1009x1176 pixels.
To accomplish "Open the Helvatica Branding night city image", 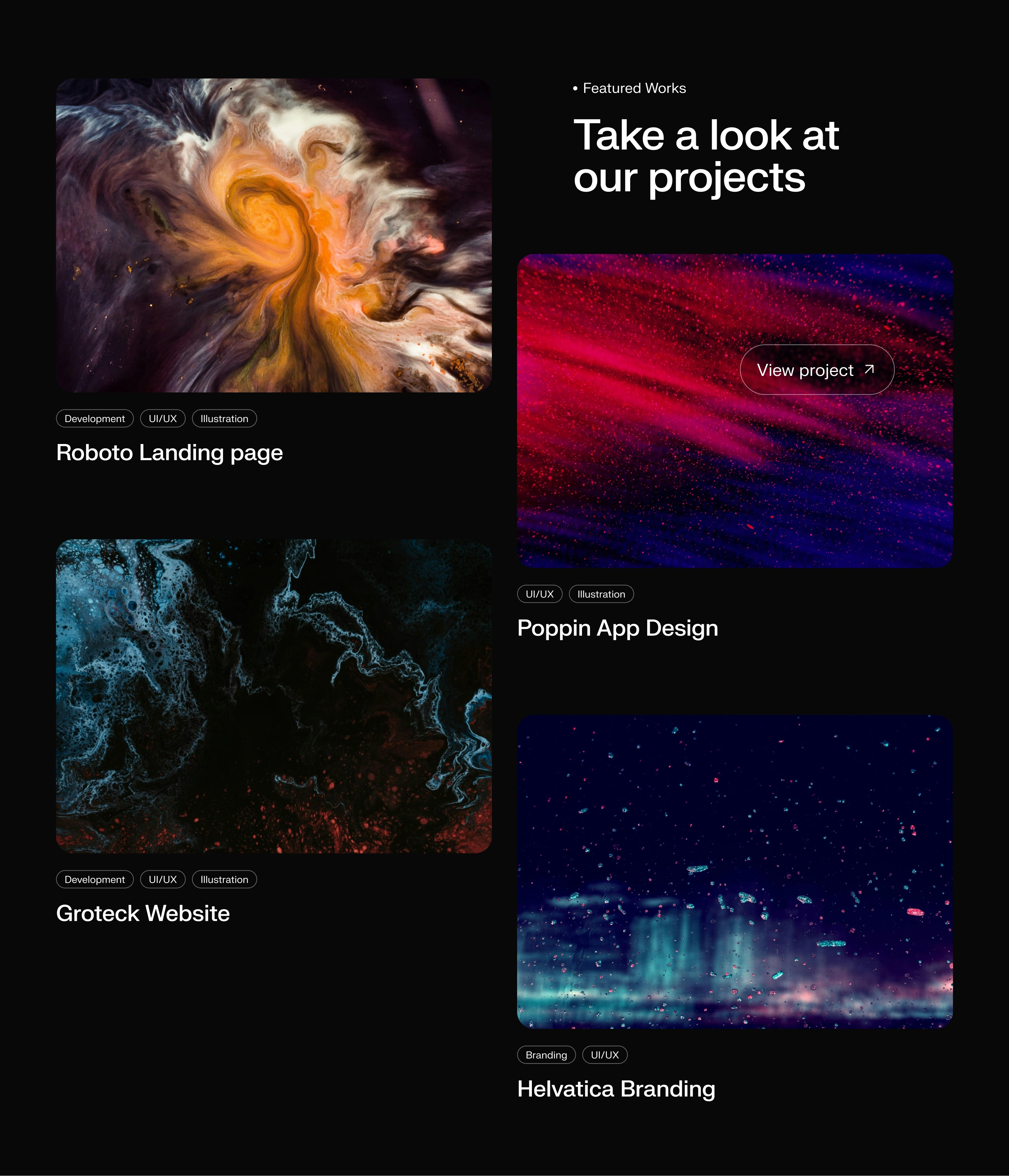I will 734,872.
